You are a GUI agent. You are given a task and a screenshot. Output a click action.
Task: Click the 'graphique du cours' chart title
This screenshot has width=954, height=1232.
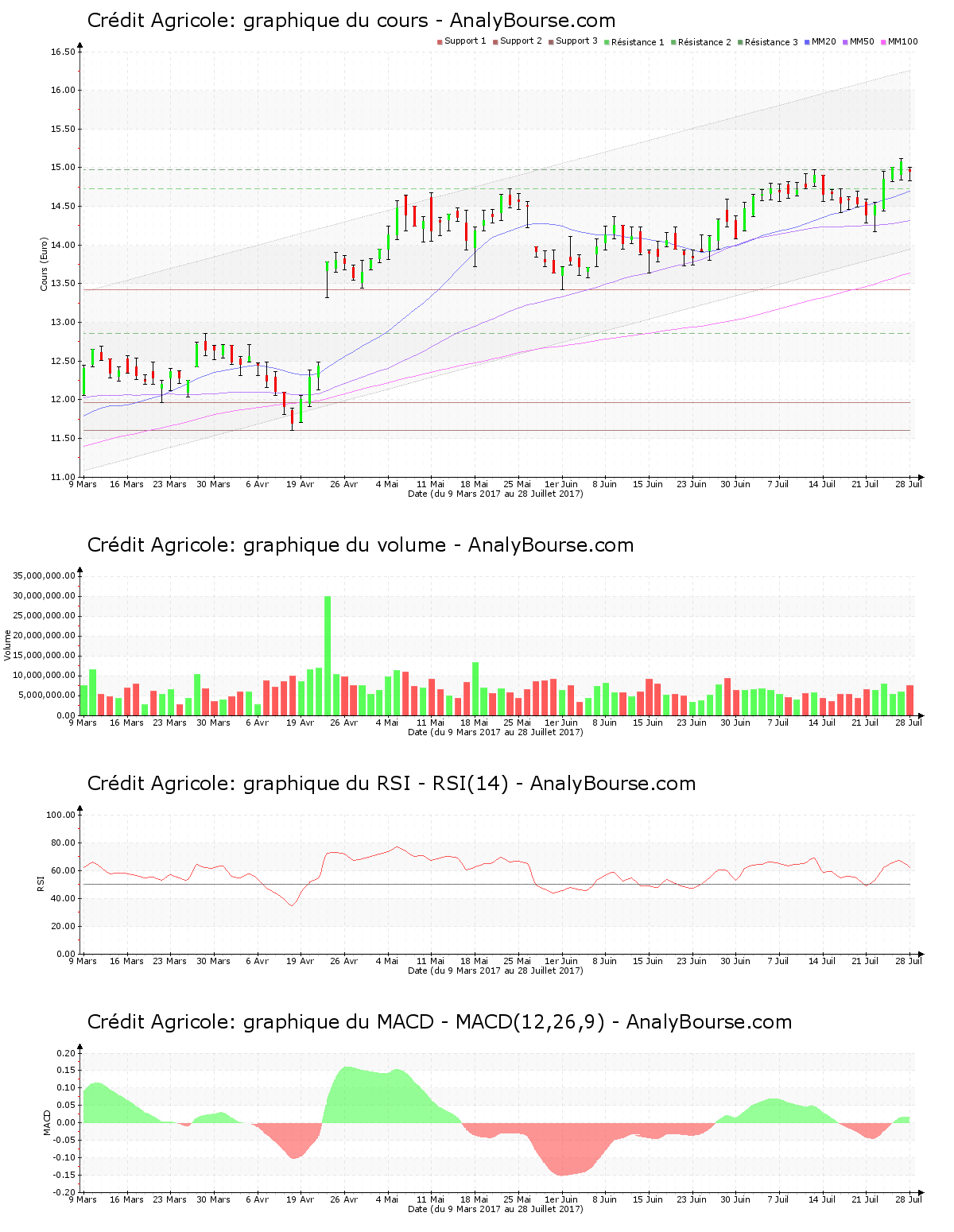[x=351, y=21]
